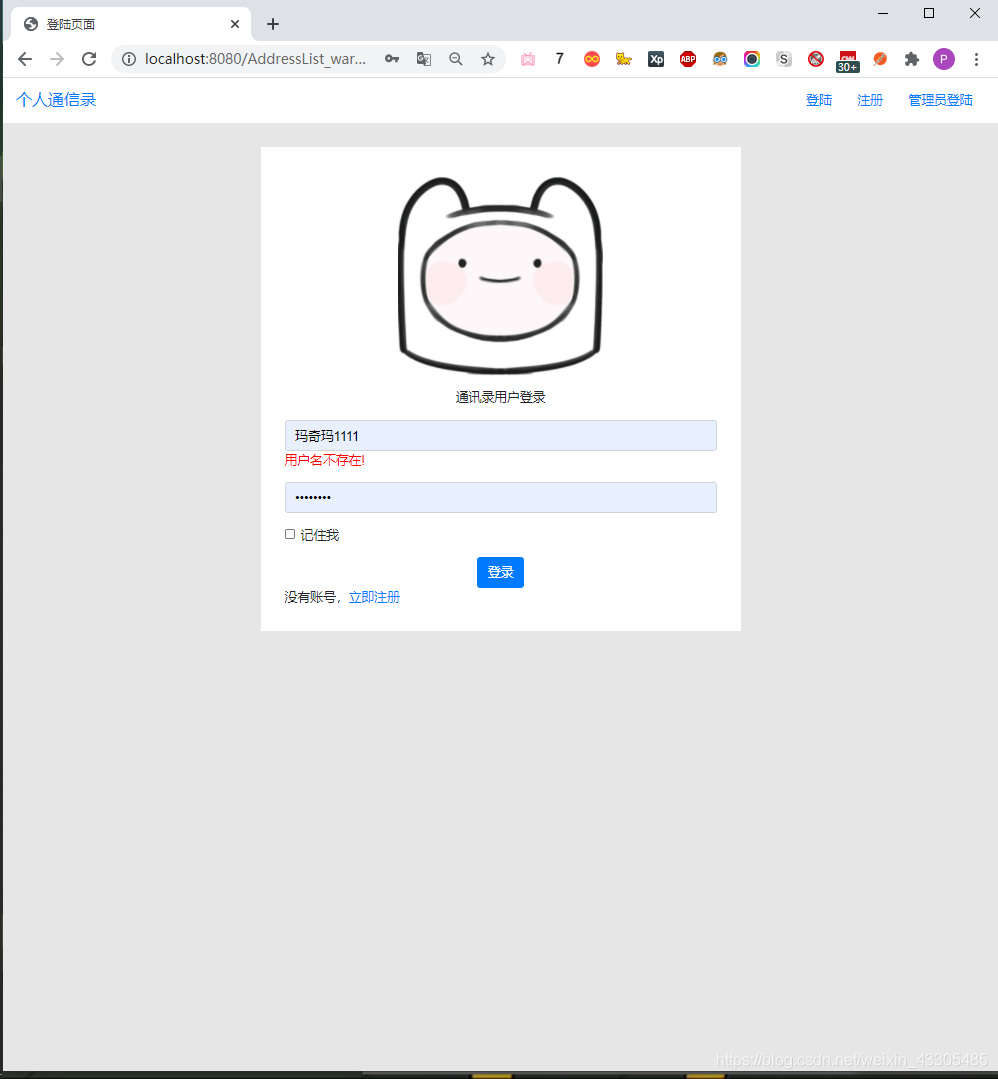Open the colorful ring extension icon
Image resolution: width=998 pixels, height=1079 pixels.
[x=752, y=59]
